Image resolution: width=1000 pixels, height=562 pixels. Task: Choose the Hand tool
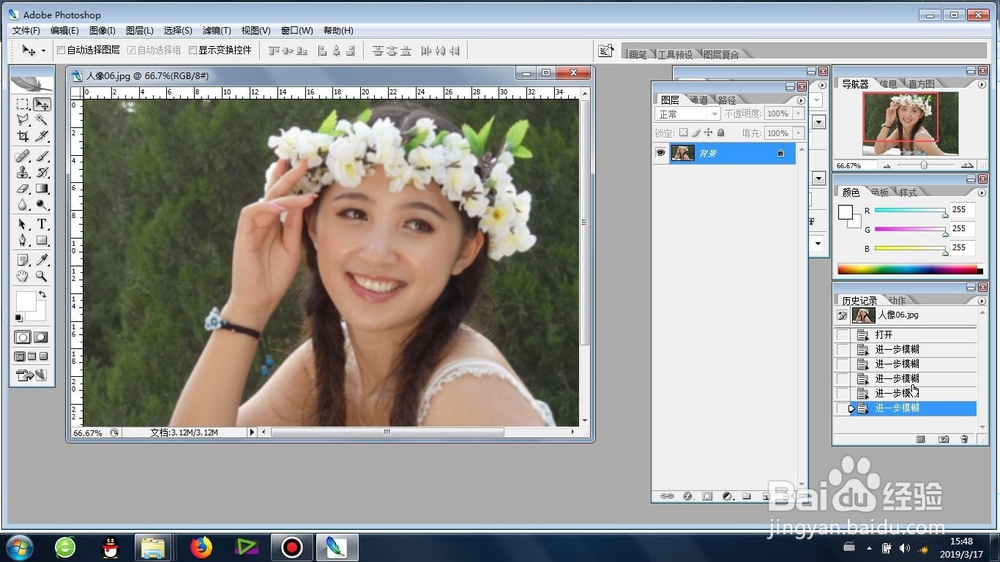coord(22,276)
